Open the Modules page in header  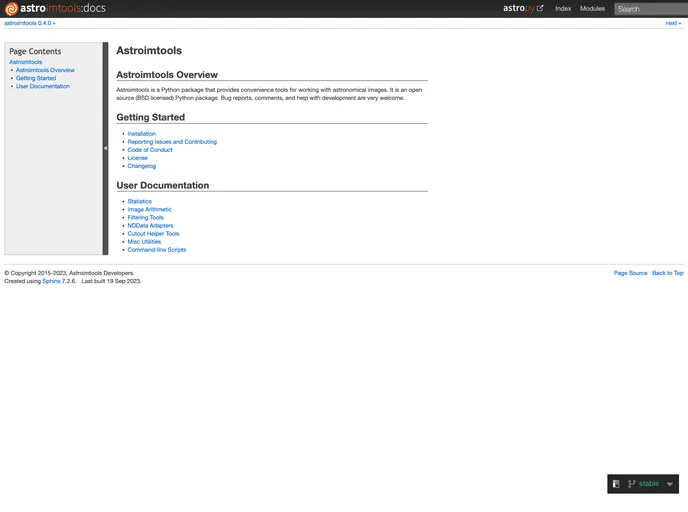pos(592,8)
